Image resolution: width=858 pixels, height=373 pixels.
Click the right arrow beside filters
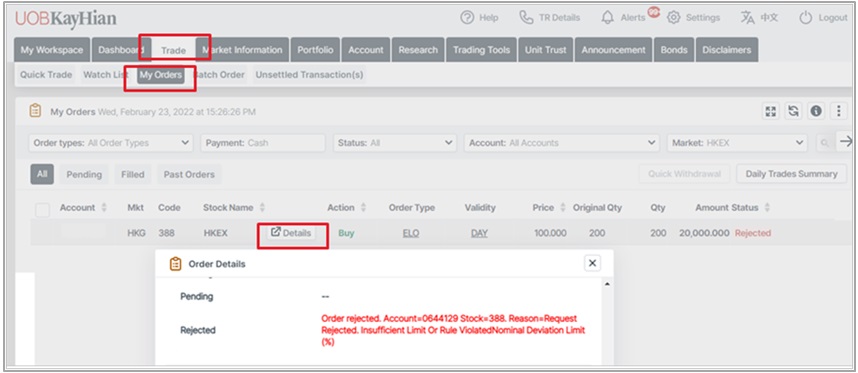coord(845,141)
